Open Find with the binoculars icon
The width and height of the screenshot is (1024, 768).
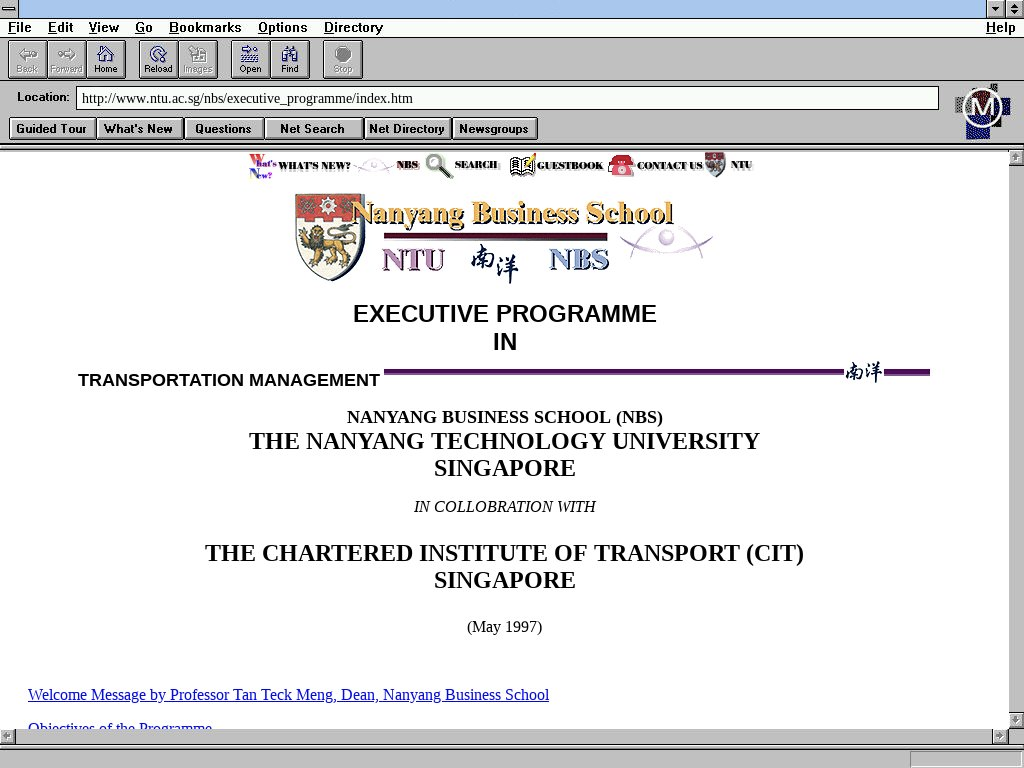click(290, 59)
